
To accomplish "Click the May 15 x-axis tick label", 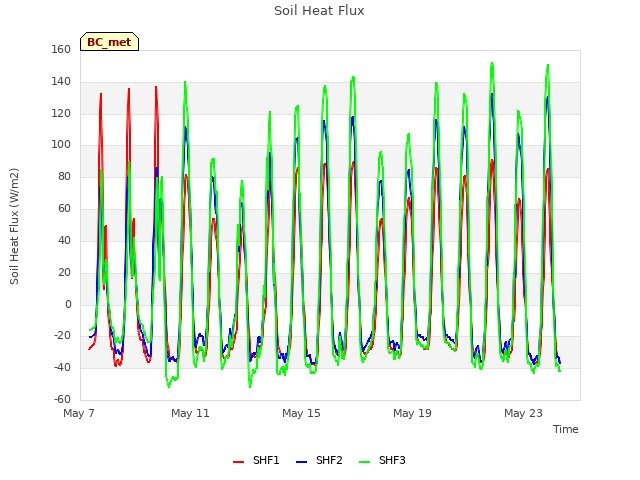I will pos(301,413).
